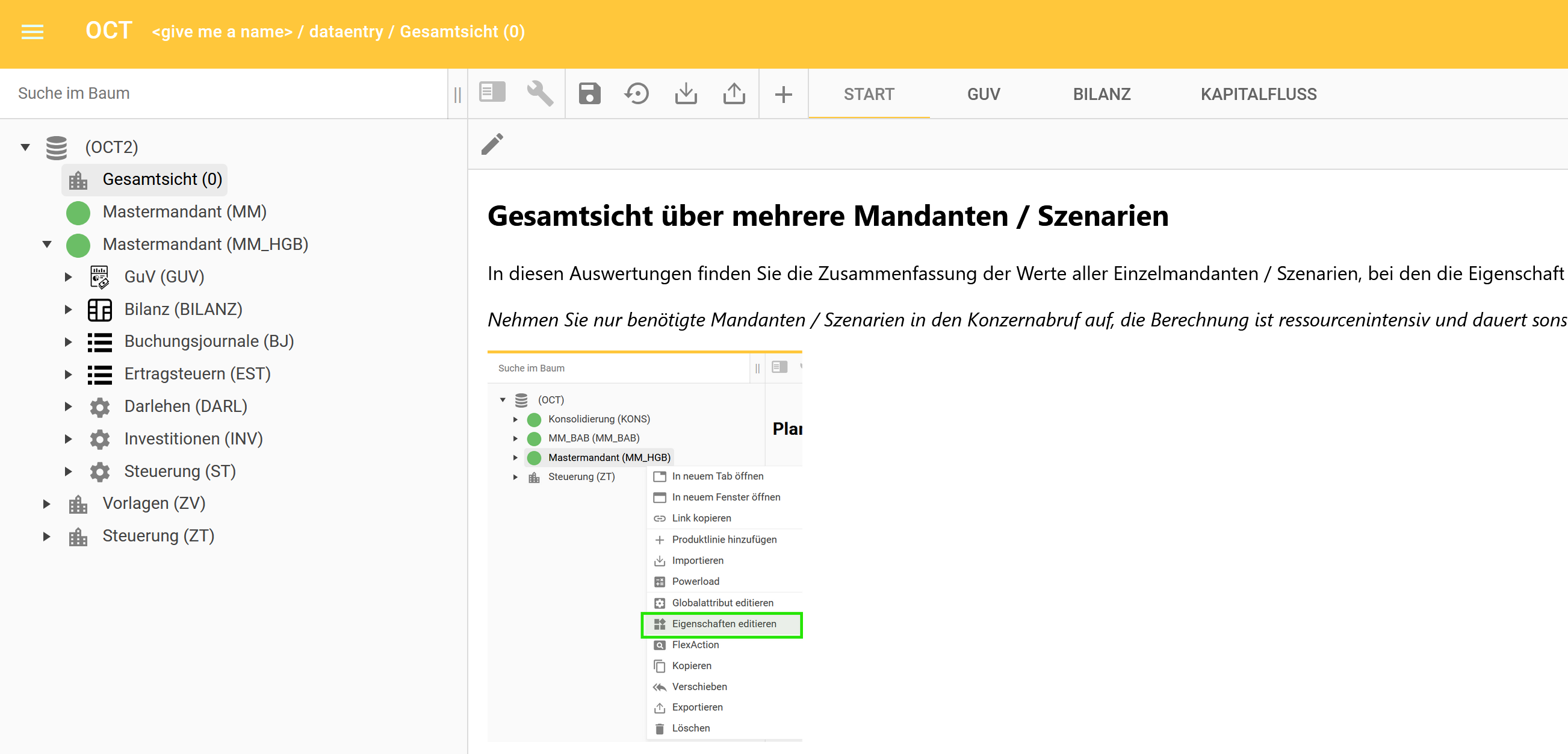The height and width of the screenshot is (754, 1568).
Task: Click the import (download) icon
Action: pyautogui.click(x=686, y=93)
